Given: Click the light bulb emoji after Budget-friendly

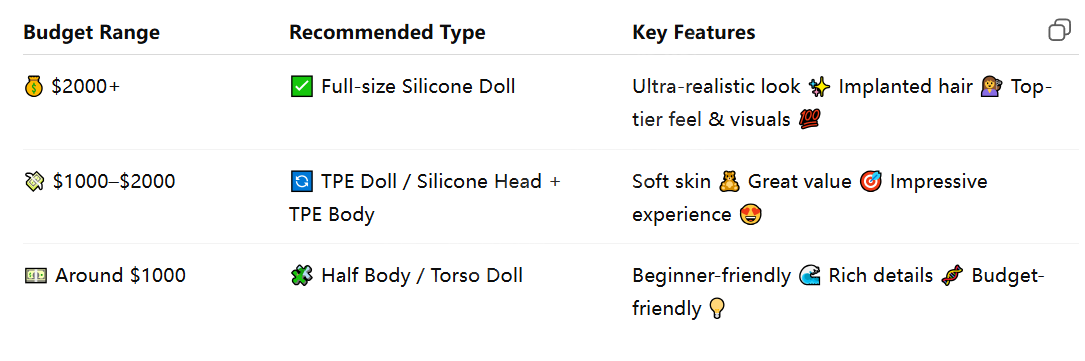Looking at the screenshot, I should click(717, 308).
